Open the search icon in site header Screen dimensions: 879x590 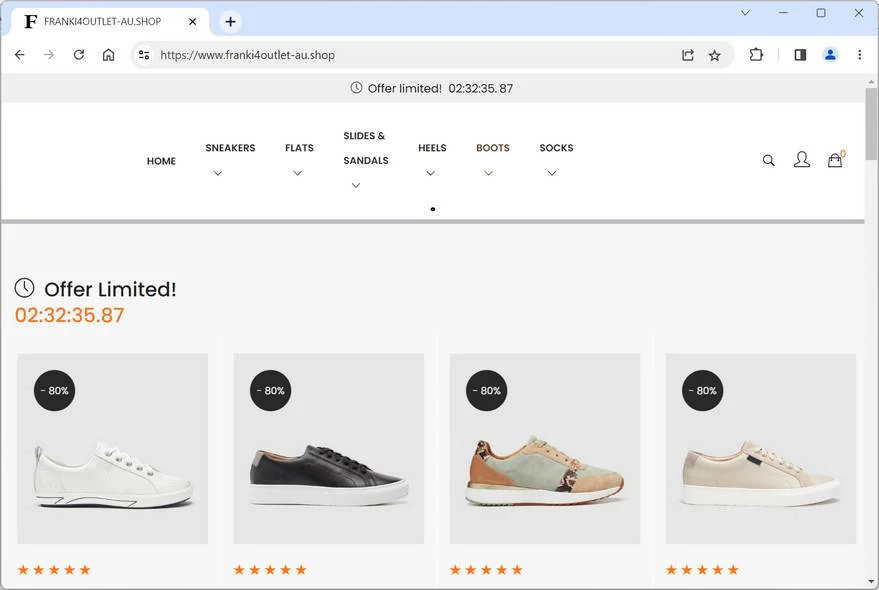(x=769, y=160)
